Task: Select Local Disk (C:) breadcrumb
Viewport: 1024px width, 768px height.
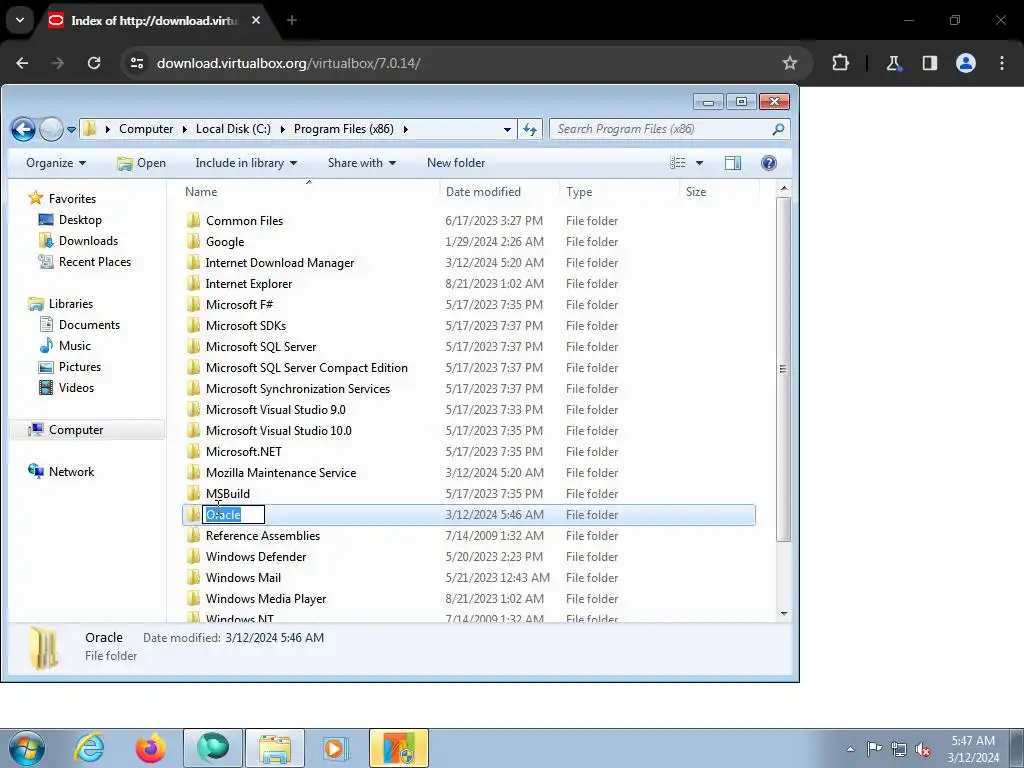Action: 233,129
